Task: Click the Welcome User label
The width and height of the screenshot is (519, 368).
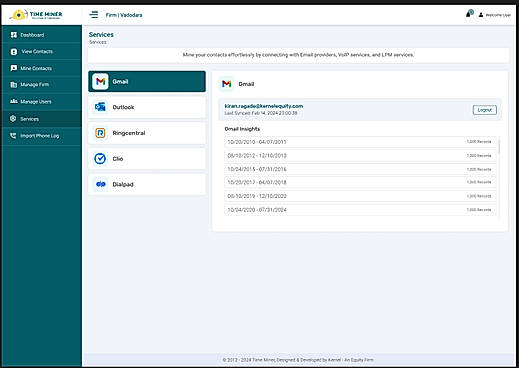Action: (498, 15)
